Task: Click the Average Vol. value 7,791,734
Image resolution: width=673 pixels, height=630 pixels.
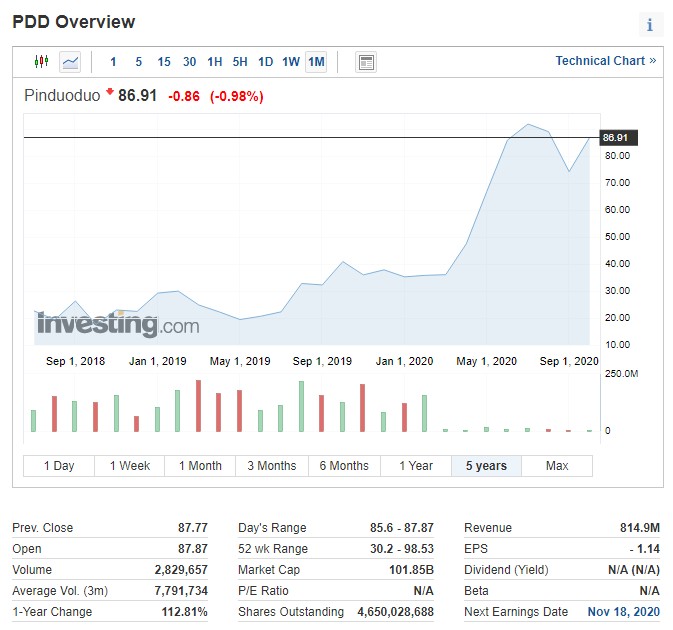Action: [x=181, y=591]
